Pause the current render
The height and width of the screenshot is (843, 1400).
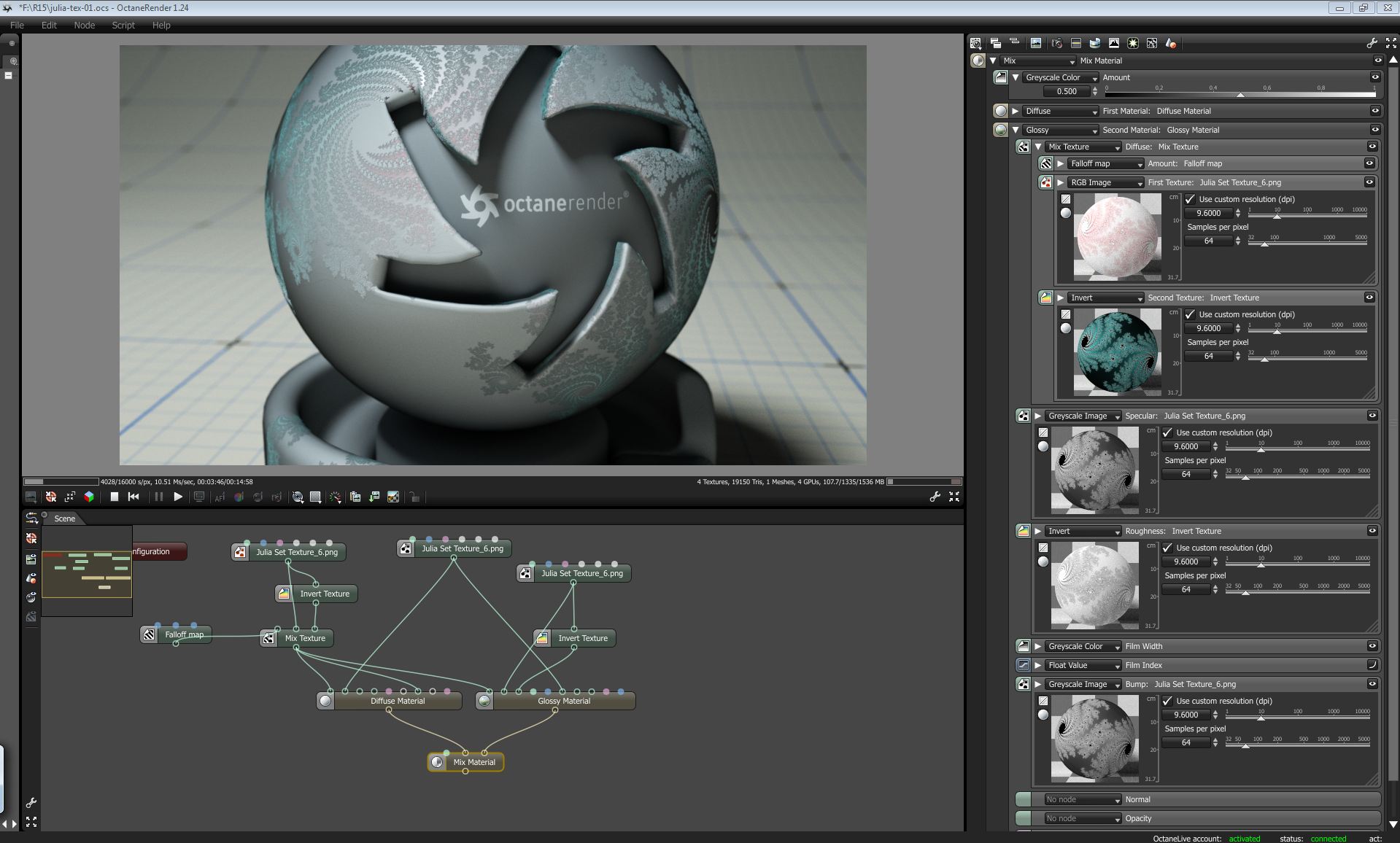(158, 497)
